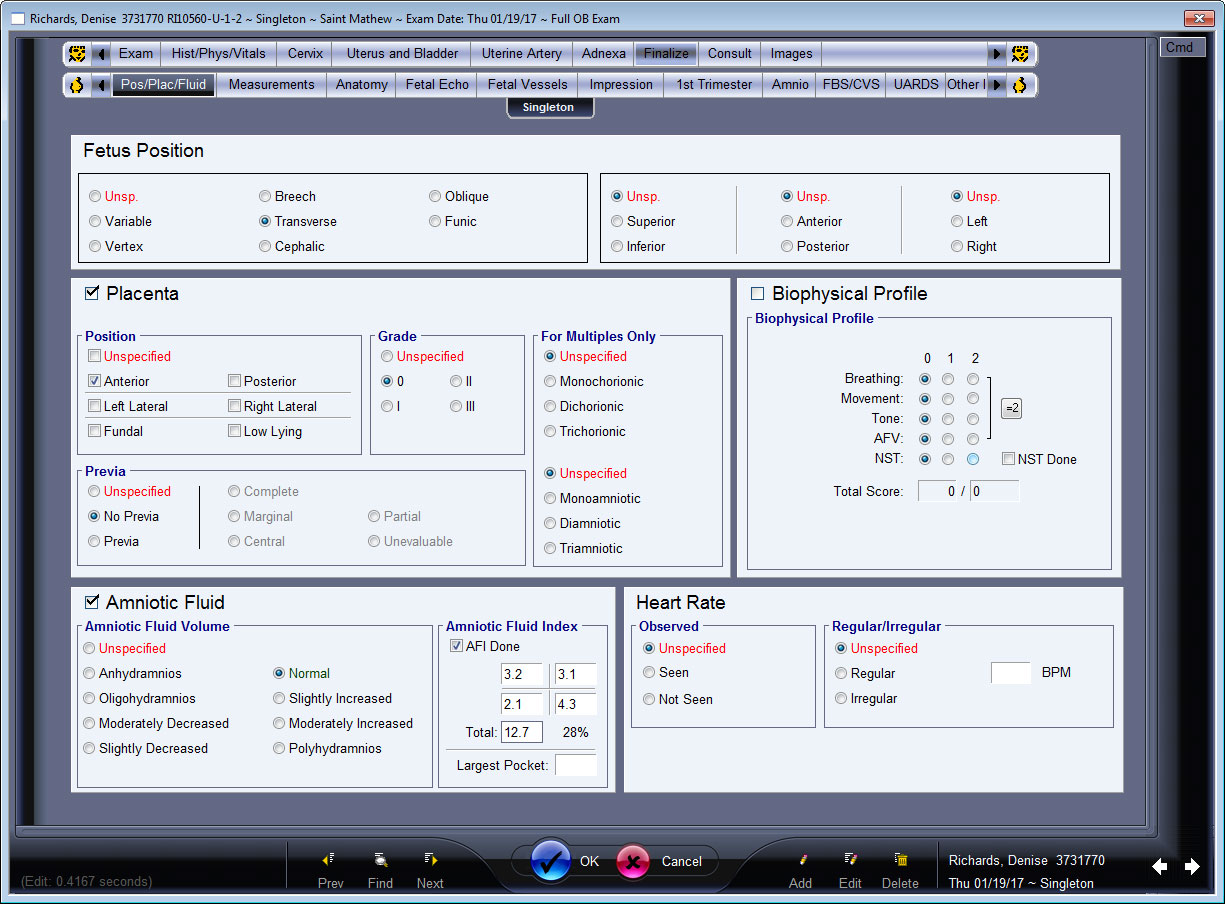
Task: Click the yellow icon right of Images tab row
Action: [x=1019, y=54]
